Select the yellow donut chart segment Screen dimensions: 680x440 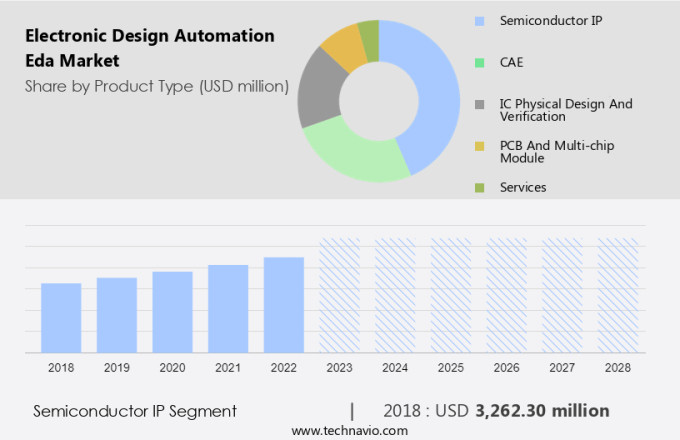tap(343, 47)
